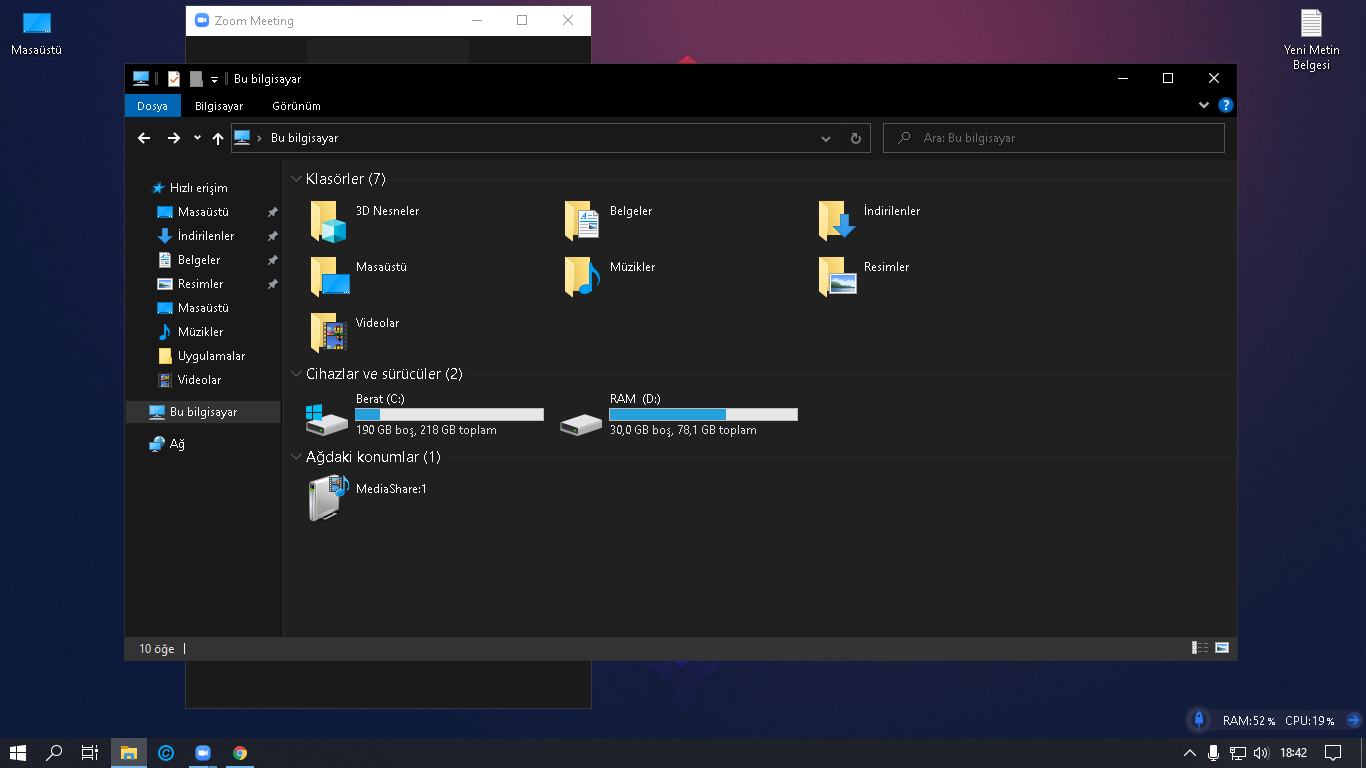The height and width of the screenshot is (768, 1366).
Task: Select the Berat (C:) drive
Action: [425, 414]
